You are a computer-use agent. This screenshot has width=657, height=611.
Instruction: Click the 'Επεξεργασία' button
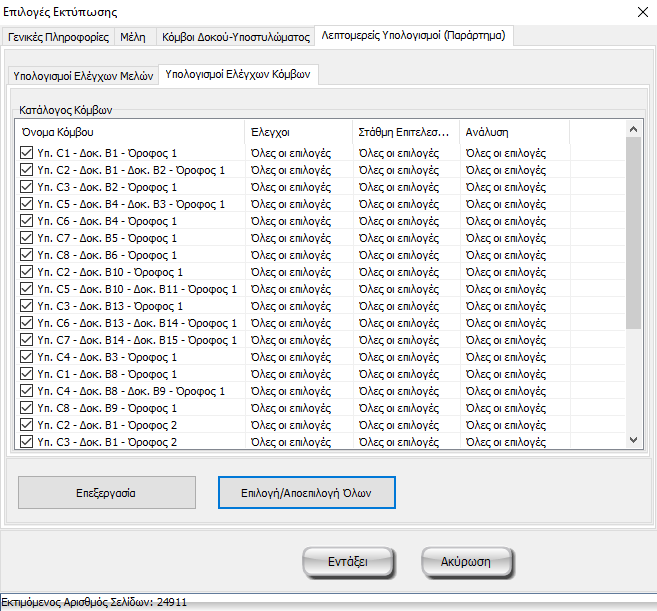click(107, 493)
